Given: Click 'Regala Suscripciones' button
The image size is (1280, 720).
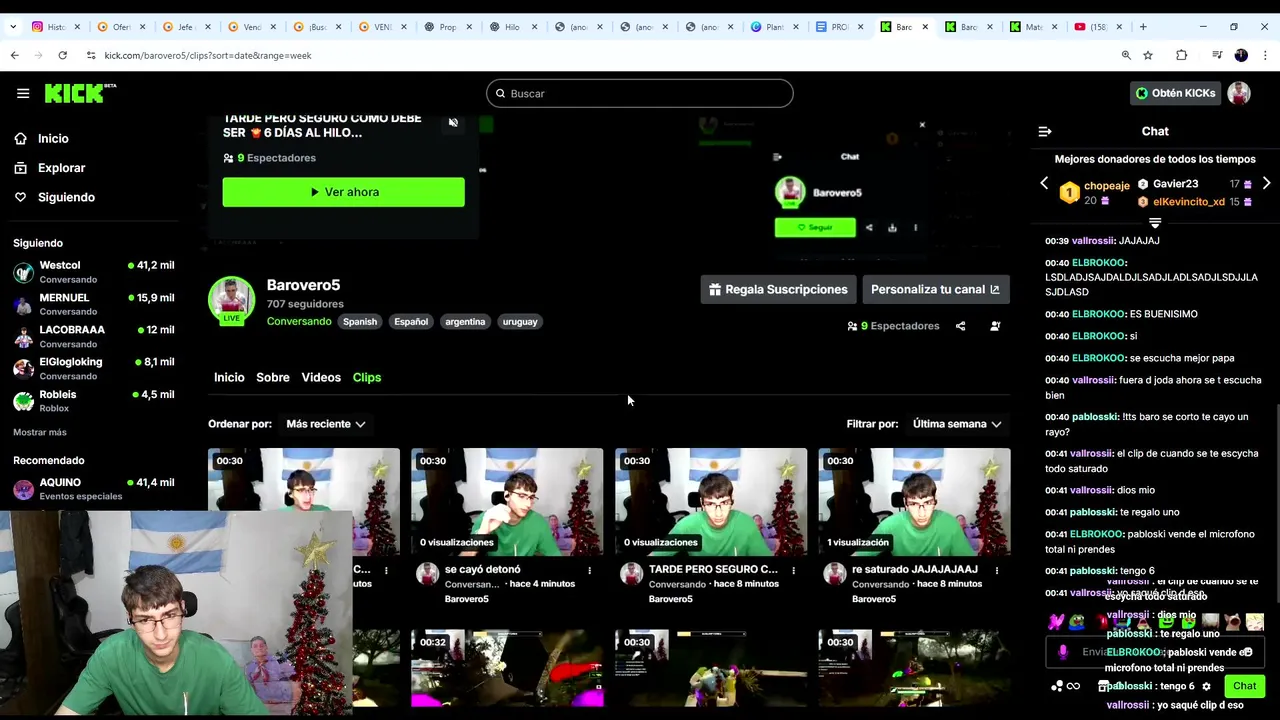Looking at the screenshot, I should tap(778, 289).
